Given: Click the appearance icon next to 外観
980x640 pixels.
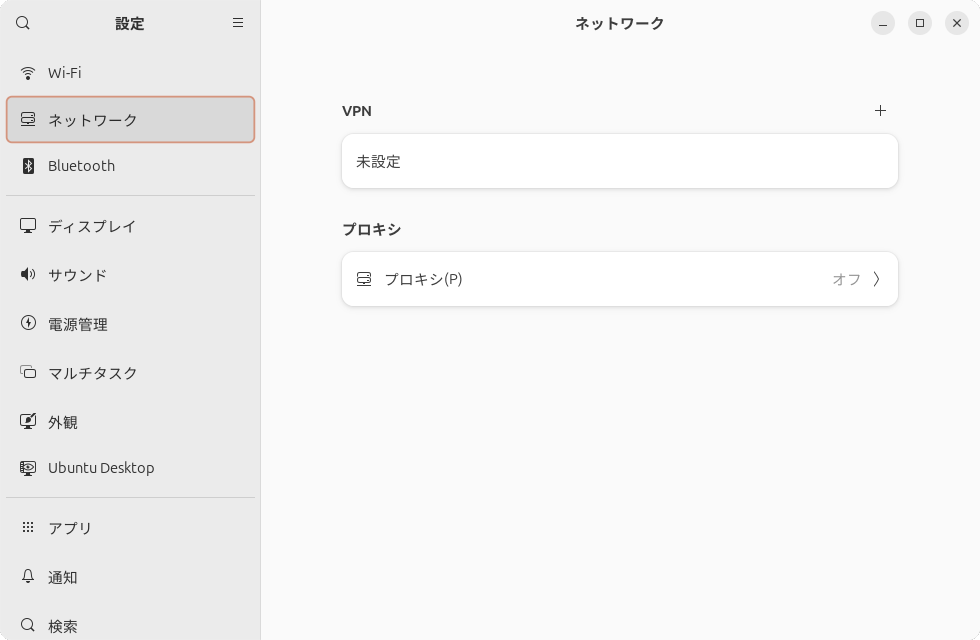Looking at the screenshot, I should click(x=27, y=421).
